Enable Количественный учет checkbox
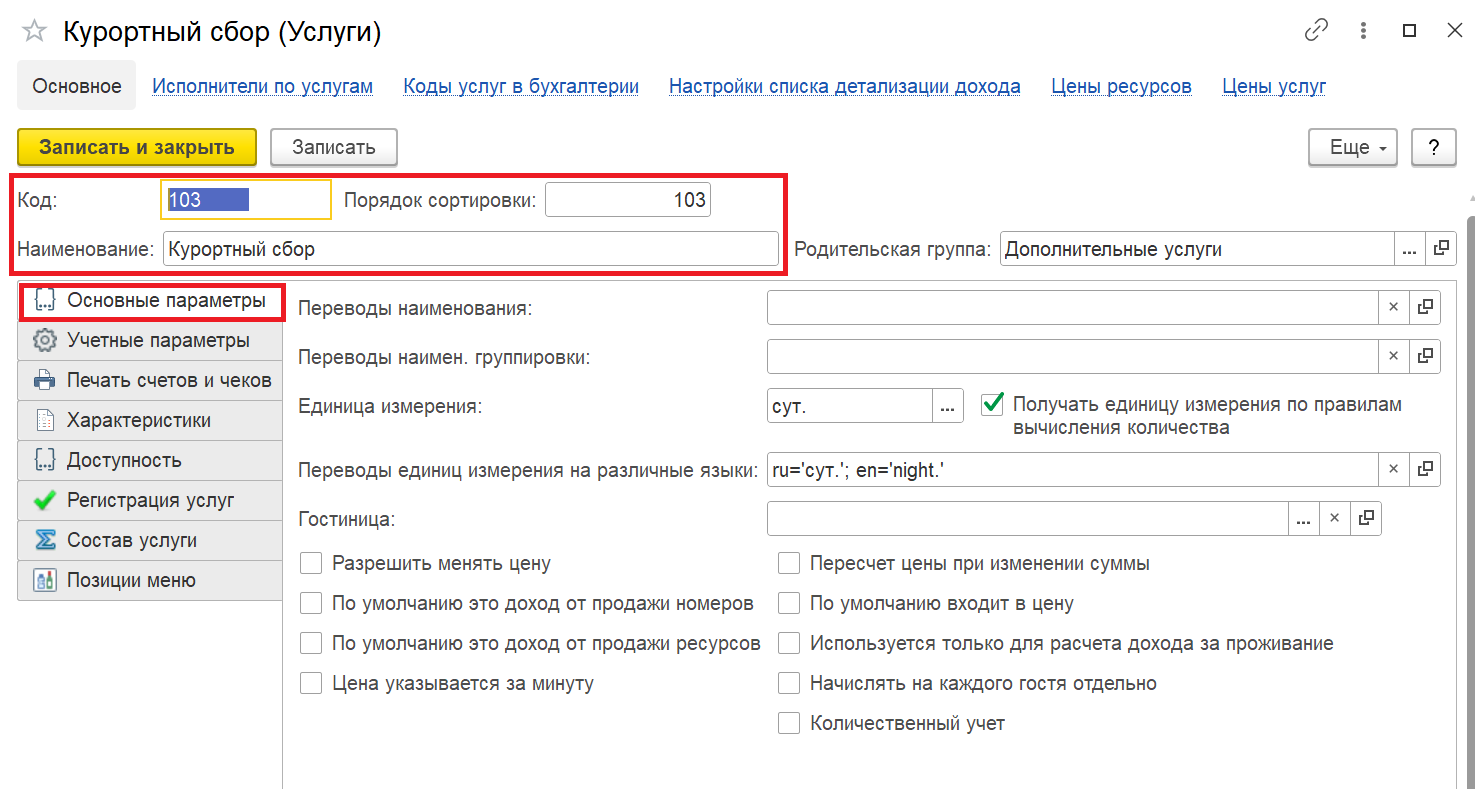1475x789 pixels. pos(789,723)
